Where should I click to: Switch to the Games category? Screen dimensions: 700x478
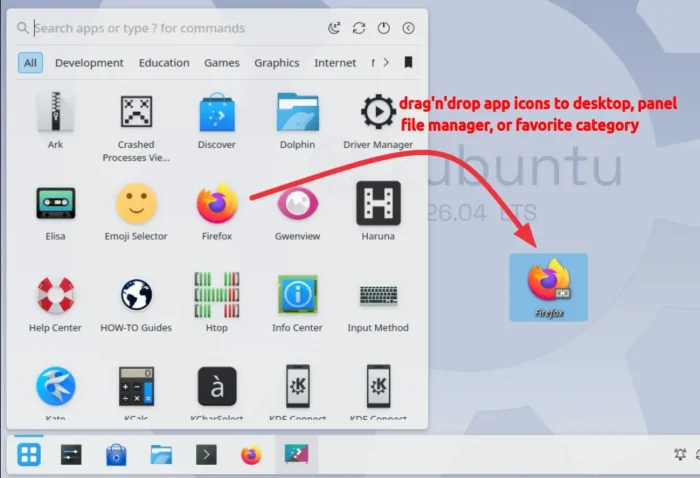click(x=222, y=62)
